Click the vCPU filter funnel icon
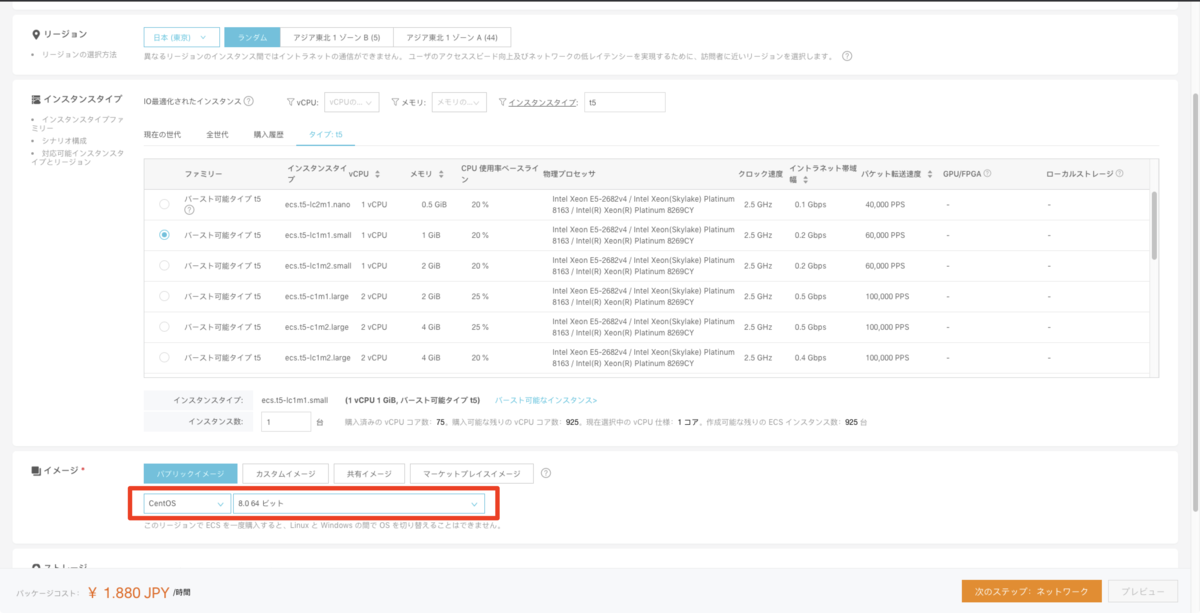1200x613 pixels. [290, 102]
